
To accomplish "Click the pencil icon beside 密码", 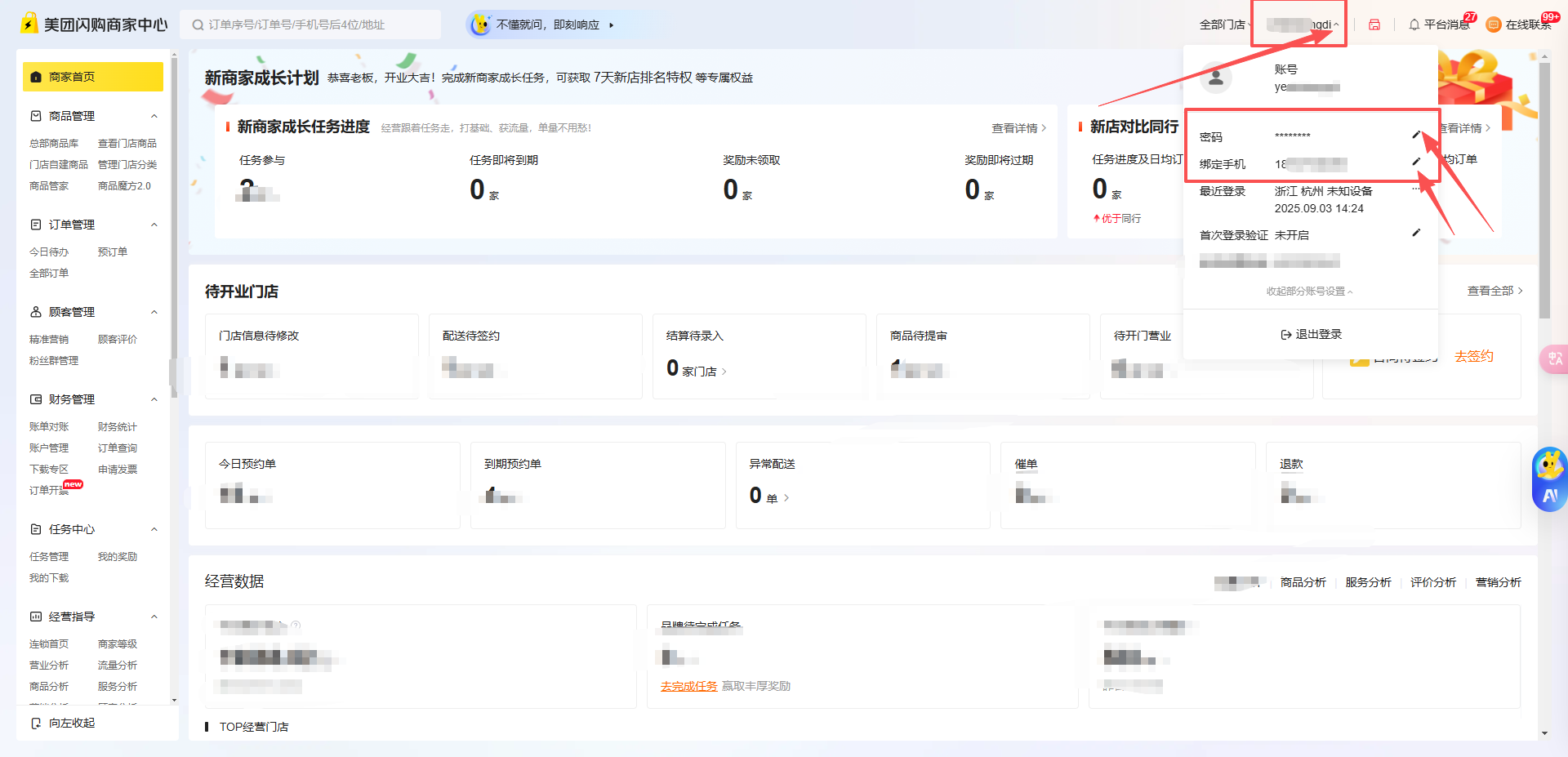I will coord(1416,135).
